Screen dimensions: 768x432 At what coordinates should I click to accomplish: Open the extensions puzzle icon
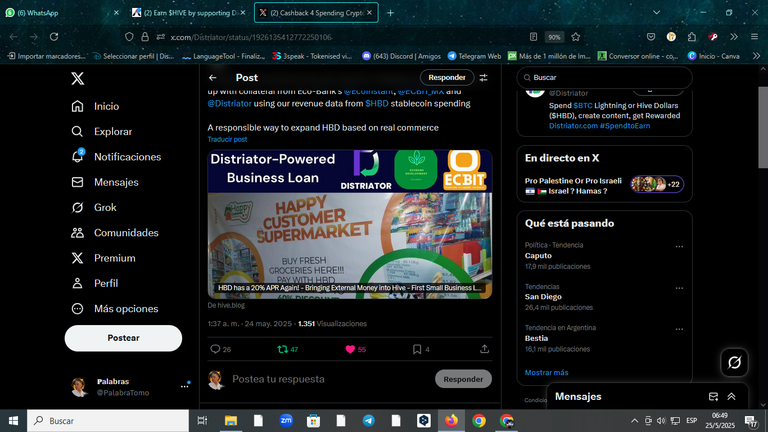(692, 37)
